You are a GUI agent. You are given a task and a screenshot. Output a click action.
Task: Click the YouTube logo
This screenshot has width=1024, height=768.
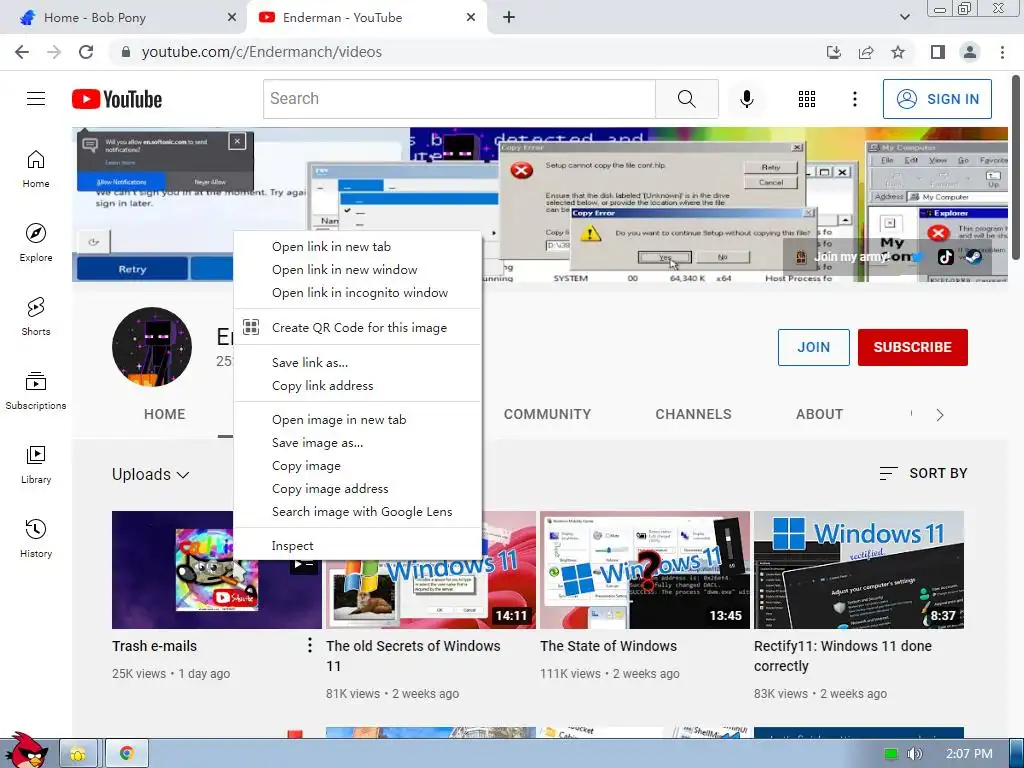pos(117,99)
